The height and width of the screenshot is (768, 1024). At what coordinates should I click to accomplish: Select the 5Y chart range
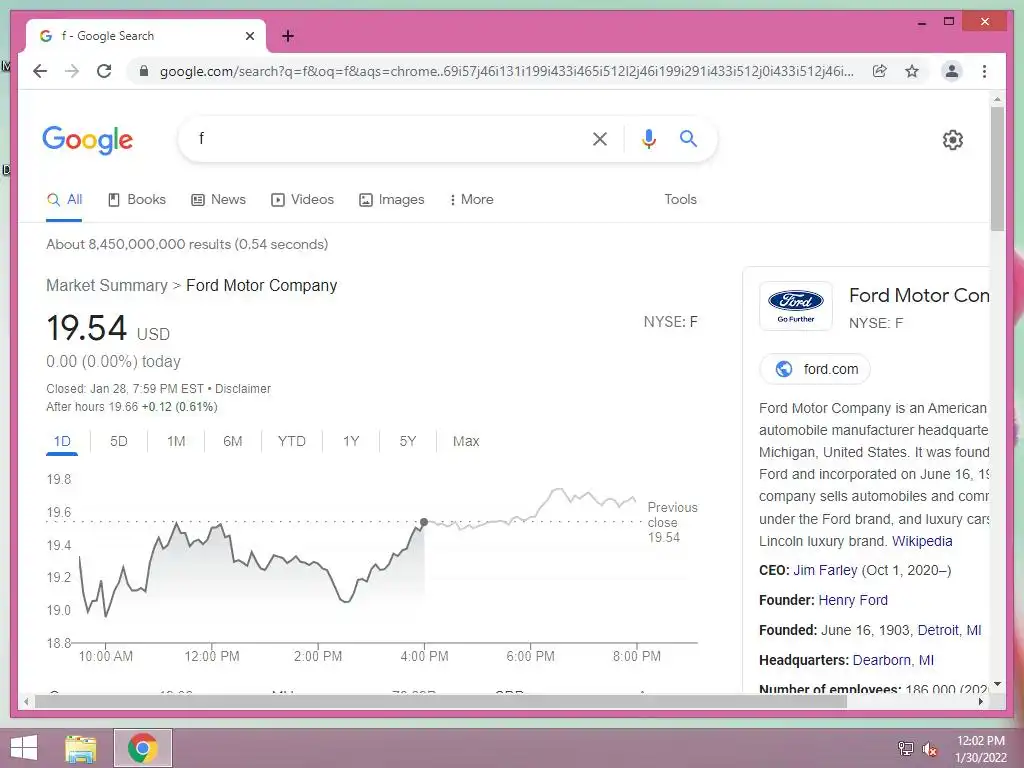point(408,441)
